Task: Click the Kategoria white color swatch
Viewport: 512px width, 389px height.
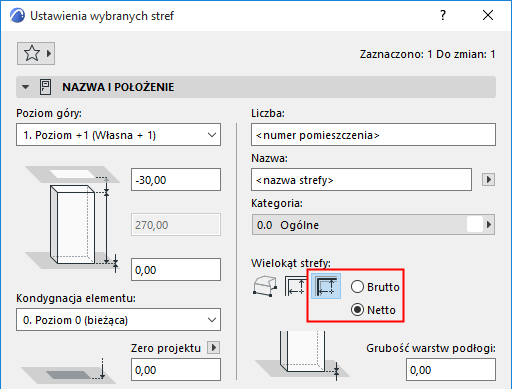Action: [x=475, y=225]
